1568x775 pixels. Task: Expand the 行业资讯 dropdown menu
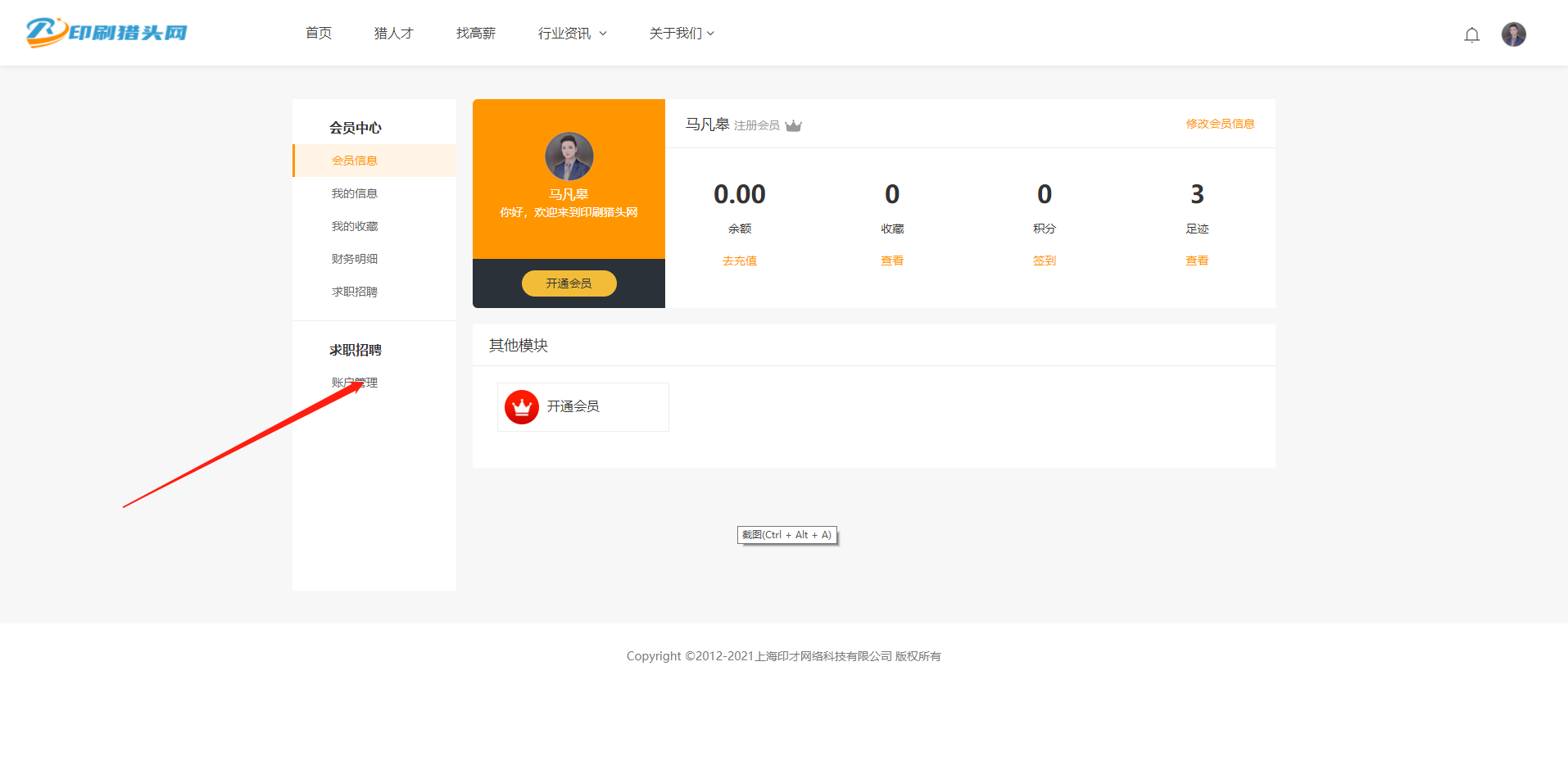coord(572,34)
